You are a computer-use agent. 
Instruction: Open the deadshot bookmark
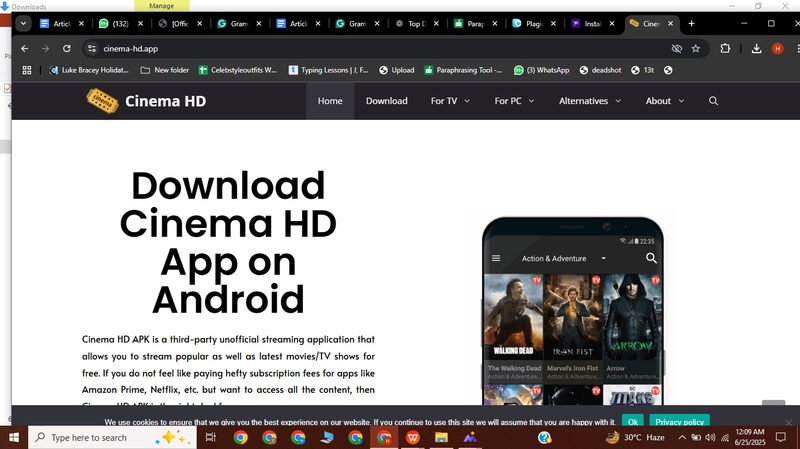(x=600, y=70)
